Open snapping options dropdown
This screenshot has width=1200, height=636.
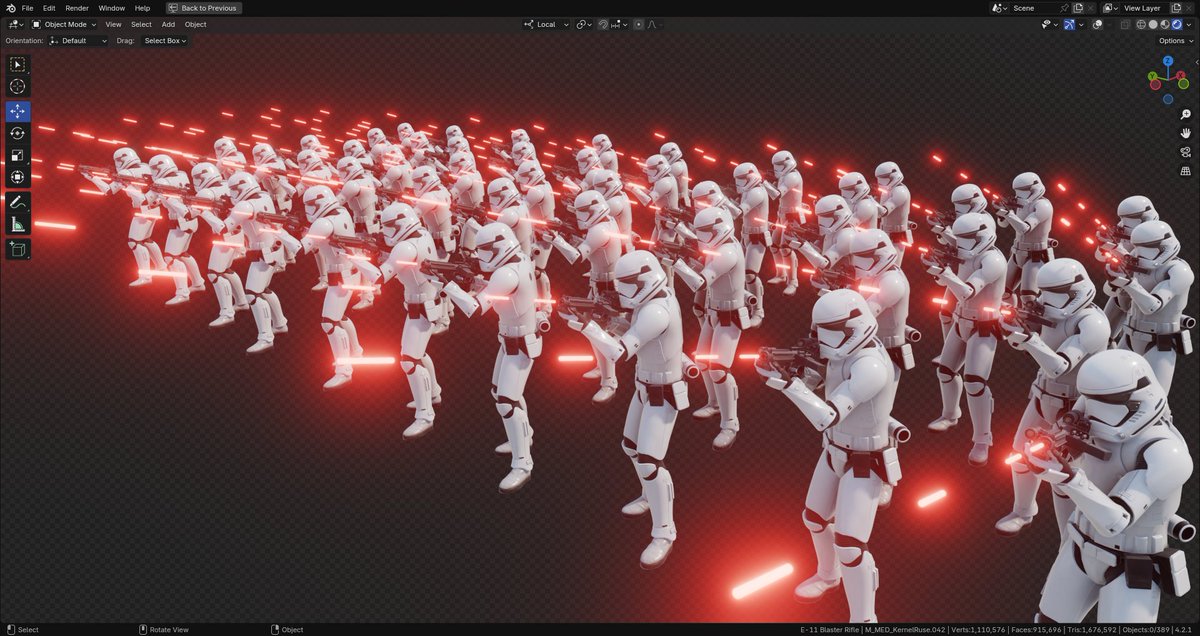tap(619, 24)
